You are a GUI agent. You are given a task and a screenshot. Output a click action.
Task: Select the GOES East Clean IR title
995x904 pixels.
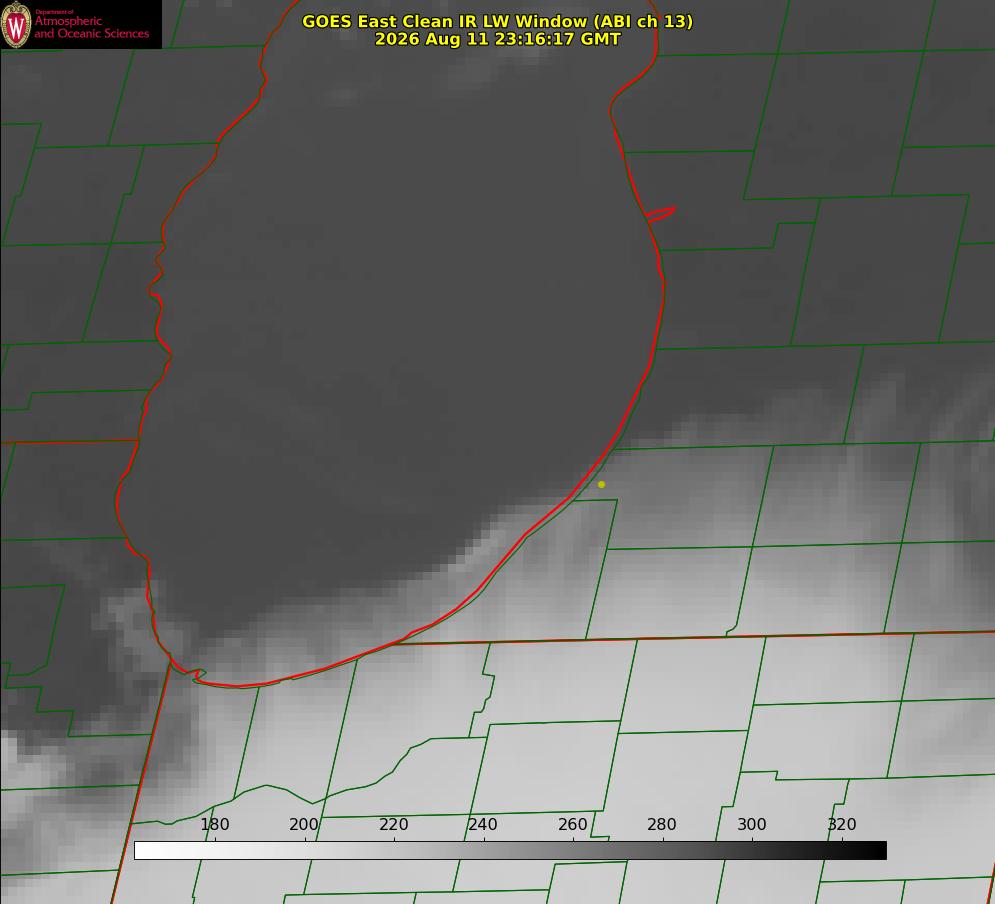click(x=498, y=21)
